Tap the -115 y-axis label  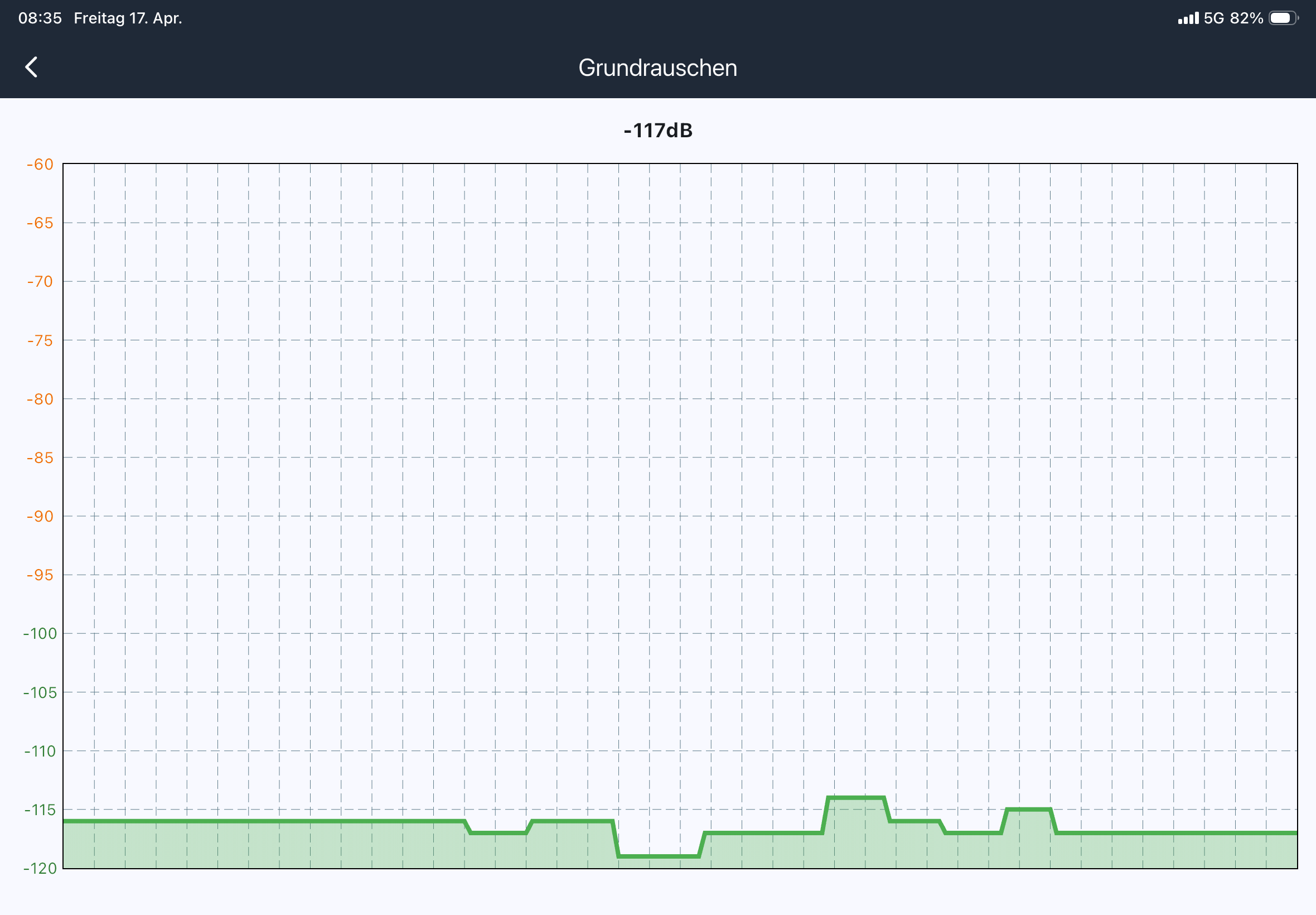[x=40, y=810]
